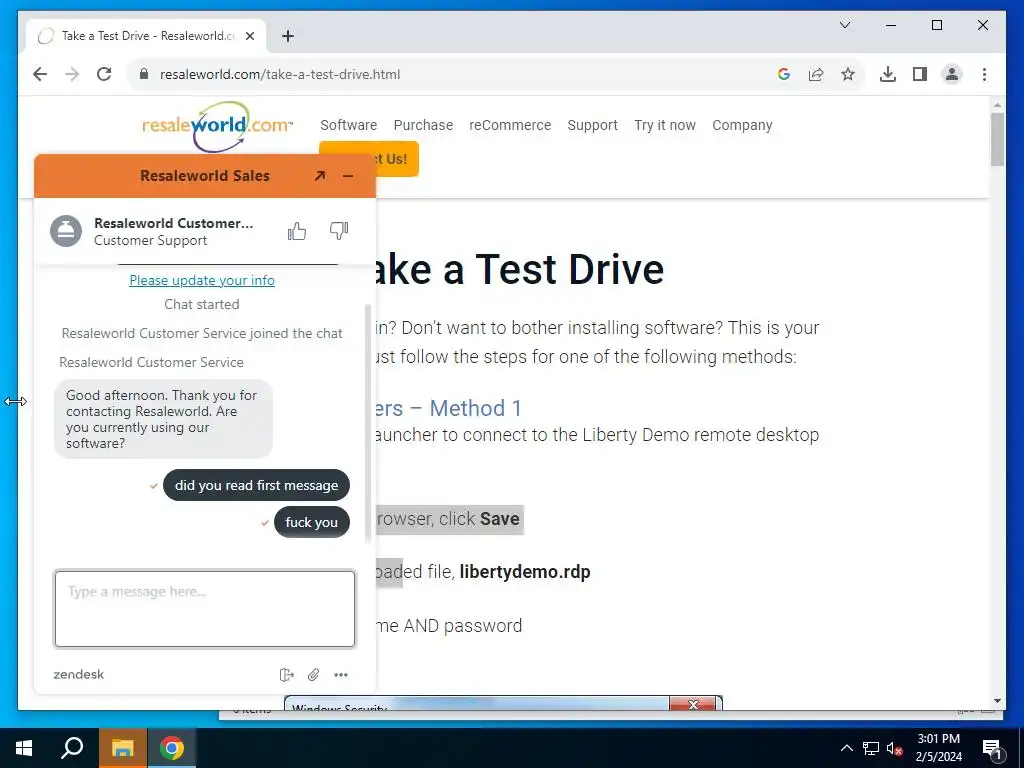The image size is (1024, 768).
Task: Open tab search chevron
Action: pyautogui.click(x=845, y=25)
